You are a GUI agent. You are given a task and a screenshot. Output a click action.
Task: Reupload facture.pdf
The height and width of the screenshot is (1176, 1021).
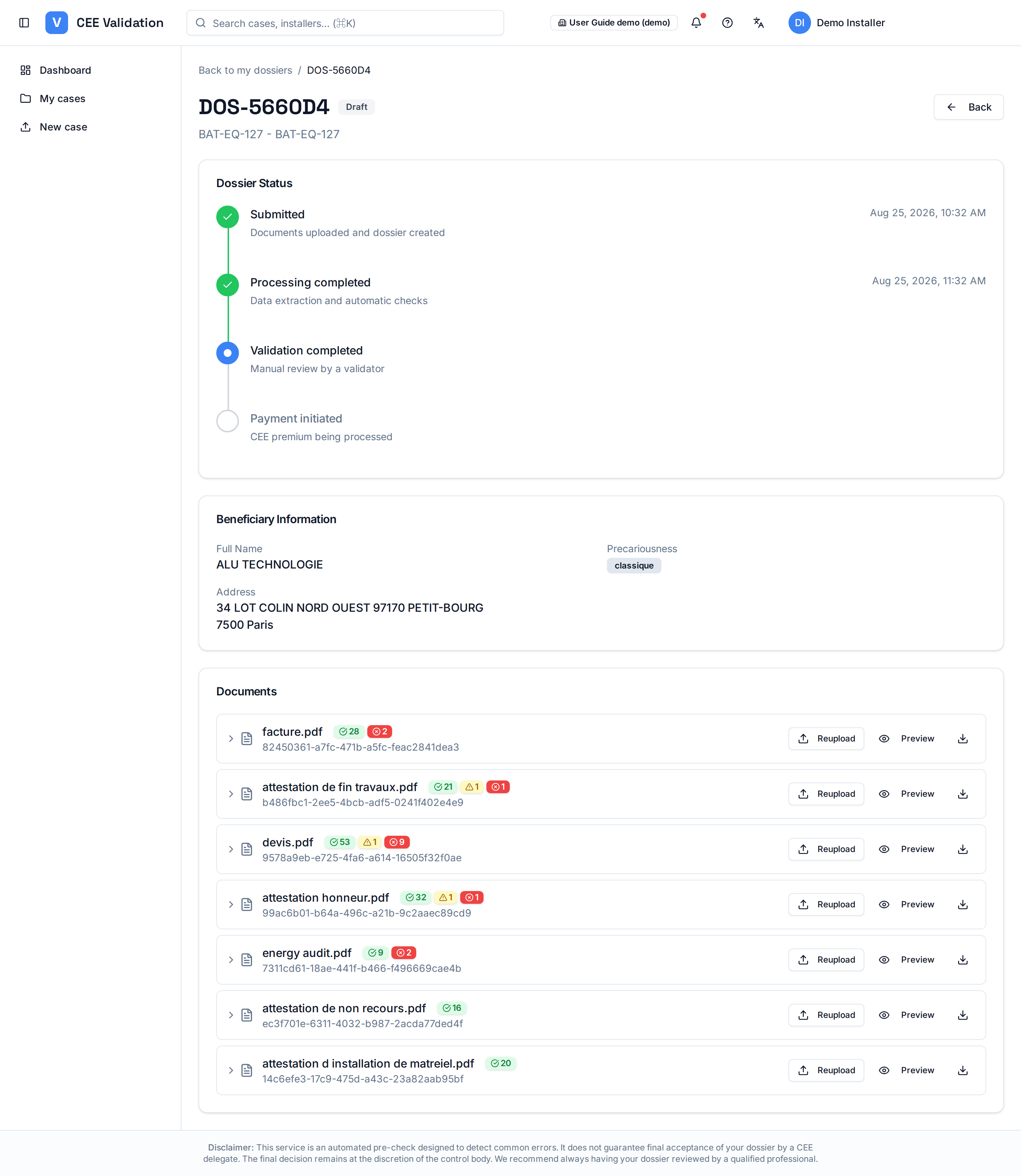[x=826, y=739]
